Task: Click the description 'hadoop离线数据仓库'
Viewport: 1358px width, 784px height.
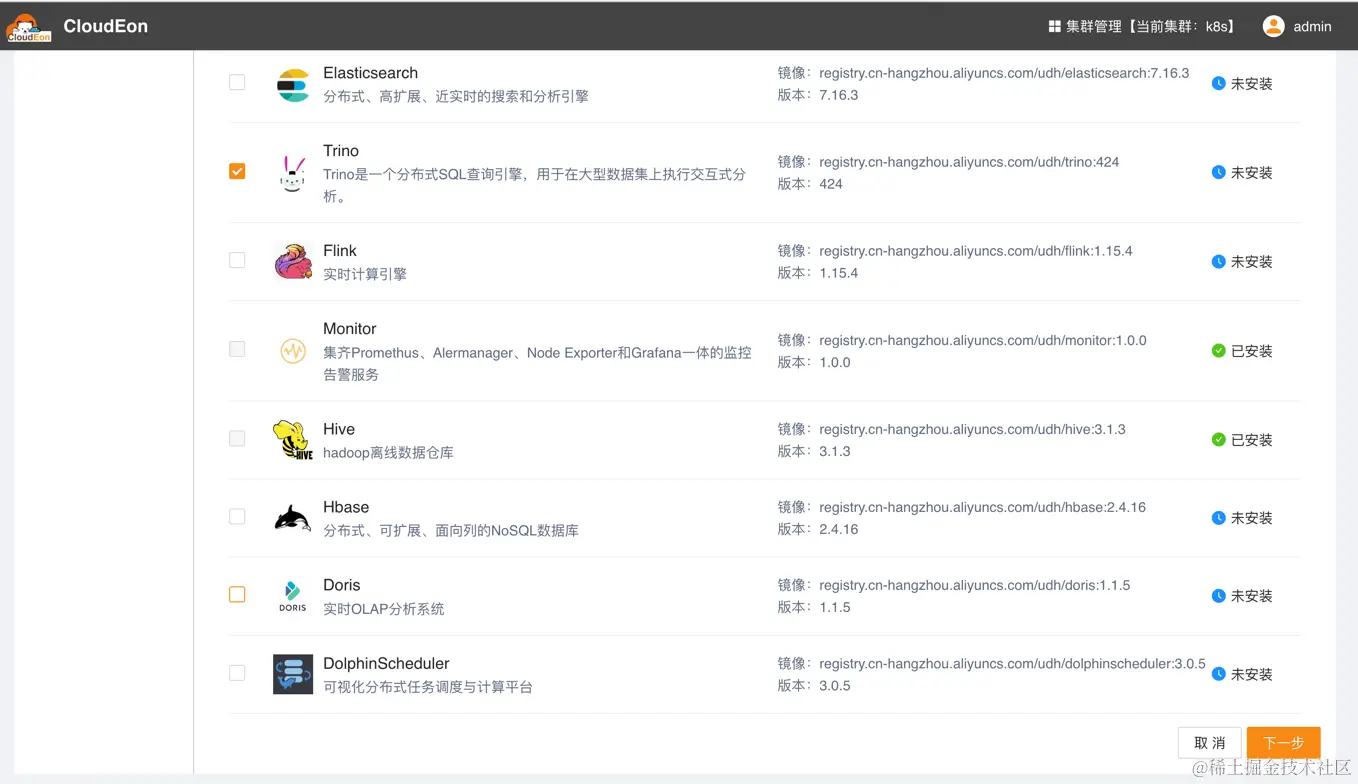Action: [388, 452]
